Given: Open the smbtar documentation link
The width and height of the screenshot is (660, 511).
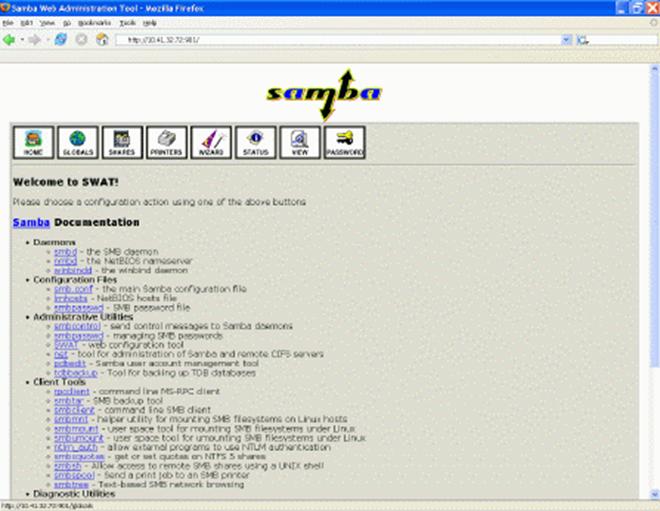Looking at the screenshot, I should click(x=69, y=400).
